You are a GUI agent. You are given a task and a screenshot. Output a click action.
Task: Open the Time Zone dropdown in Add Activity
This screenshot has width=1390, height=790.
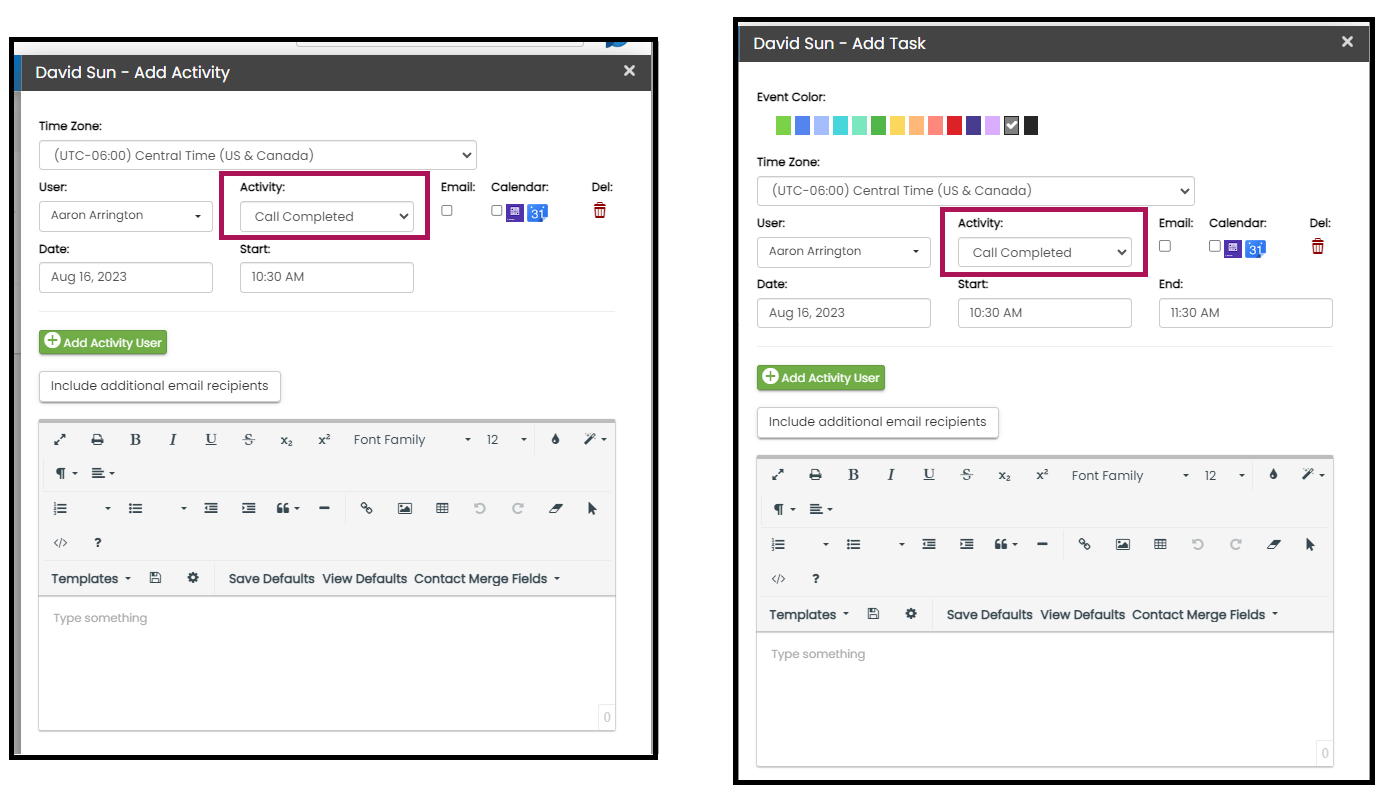(258, 155)
